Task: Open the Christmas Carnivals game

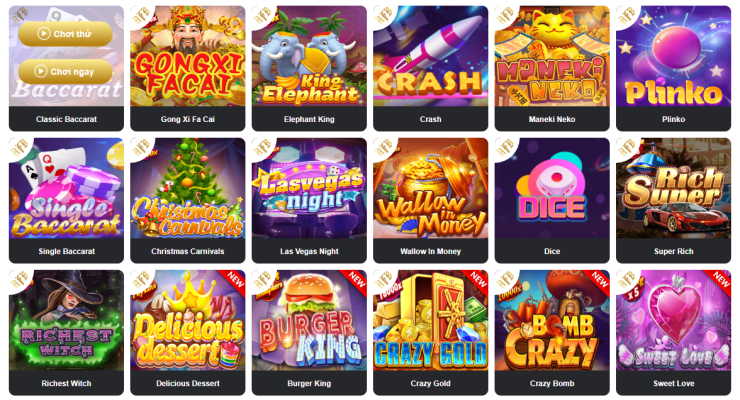Action: coord(188,188)
